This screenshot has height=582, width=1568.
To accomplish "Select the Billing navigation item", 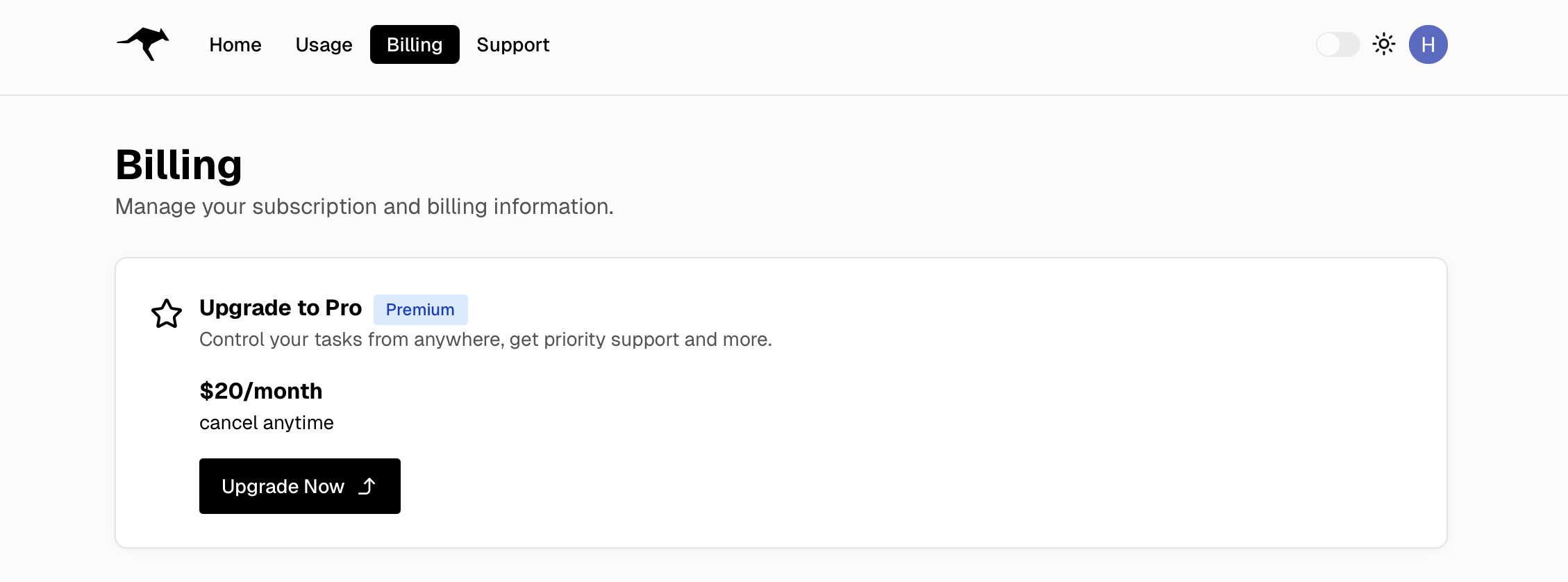I will [415, 44].
